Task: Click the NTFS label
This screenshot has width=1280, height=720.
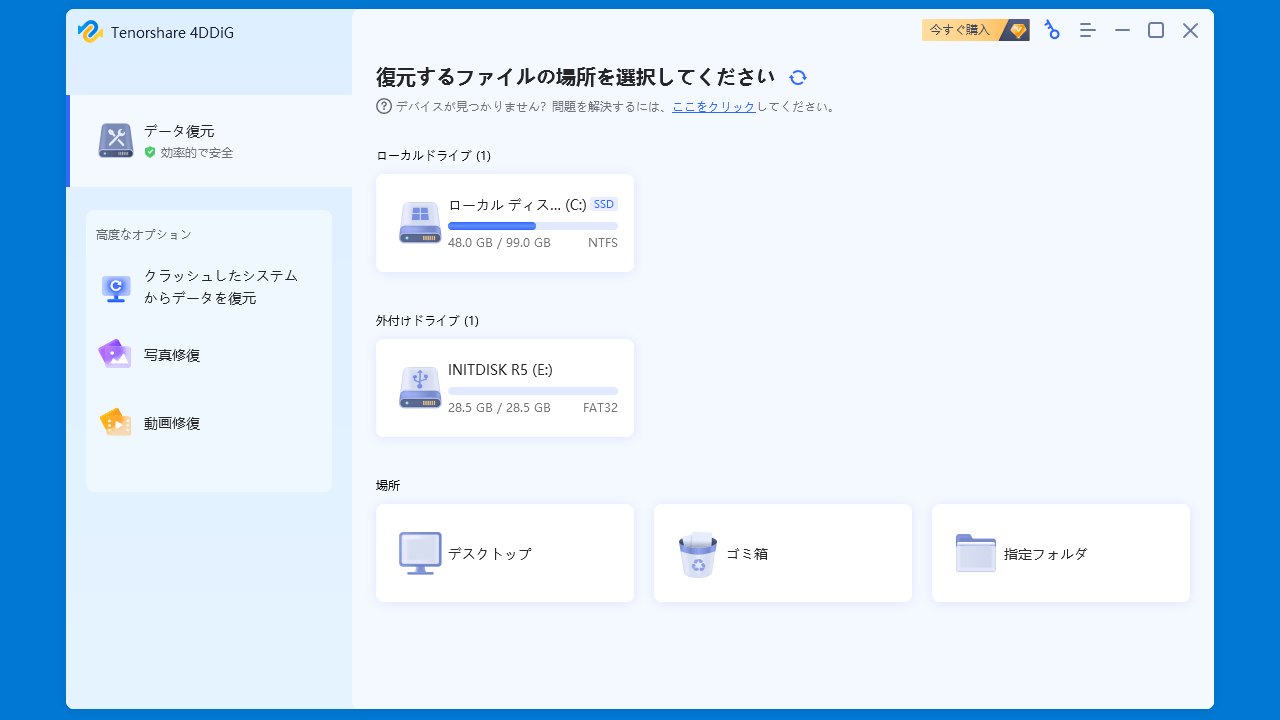Action: tap(603, 243)
